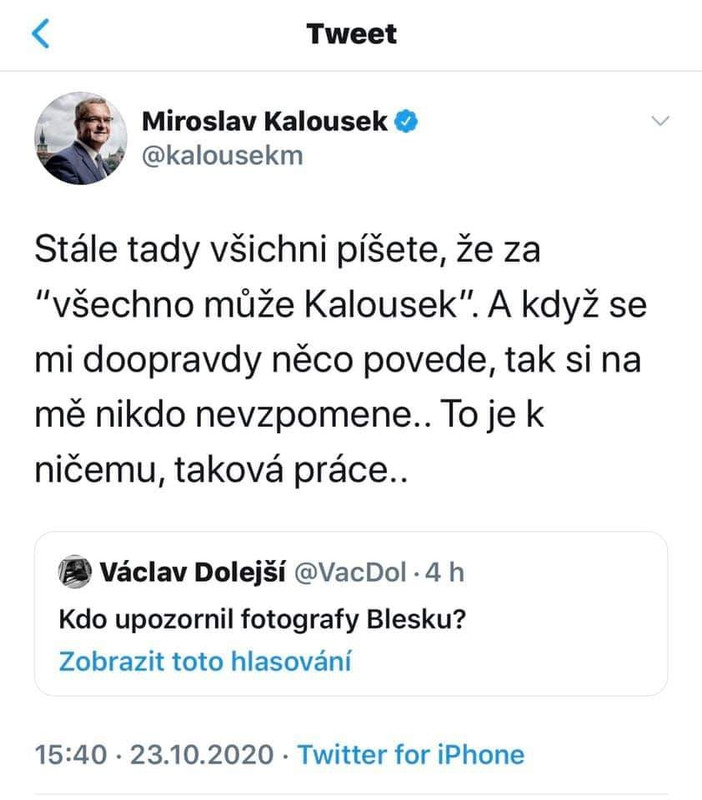The height and width of the screenshot is (800, 702).
Task: Open Václav Dolejší's small avatar
Action: [75, 571]
